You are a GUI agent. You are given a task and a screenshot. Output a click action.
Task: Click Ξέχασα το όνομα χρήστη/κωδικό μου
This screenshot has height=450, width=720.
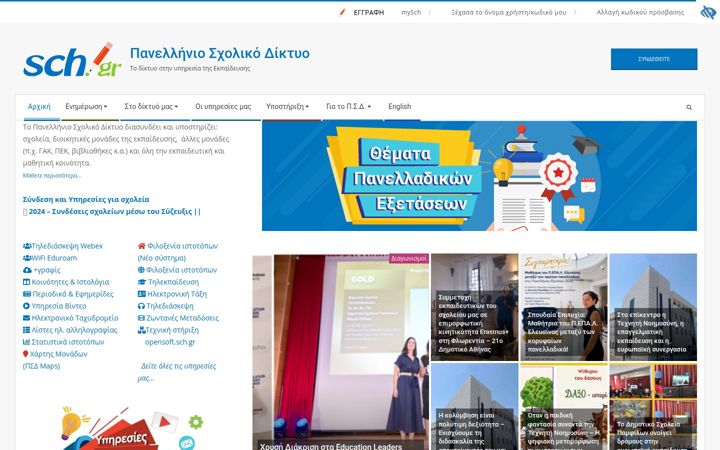point(509,12)
